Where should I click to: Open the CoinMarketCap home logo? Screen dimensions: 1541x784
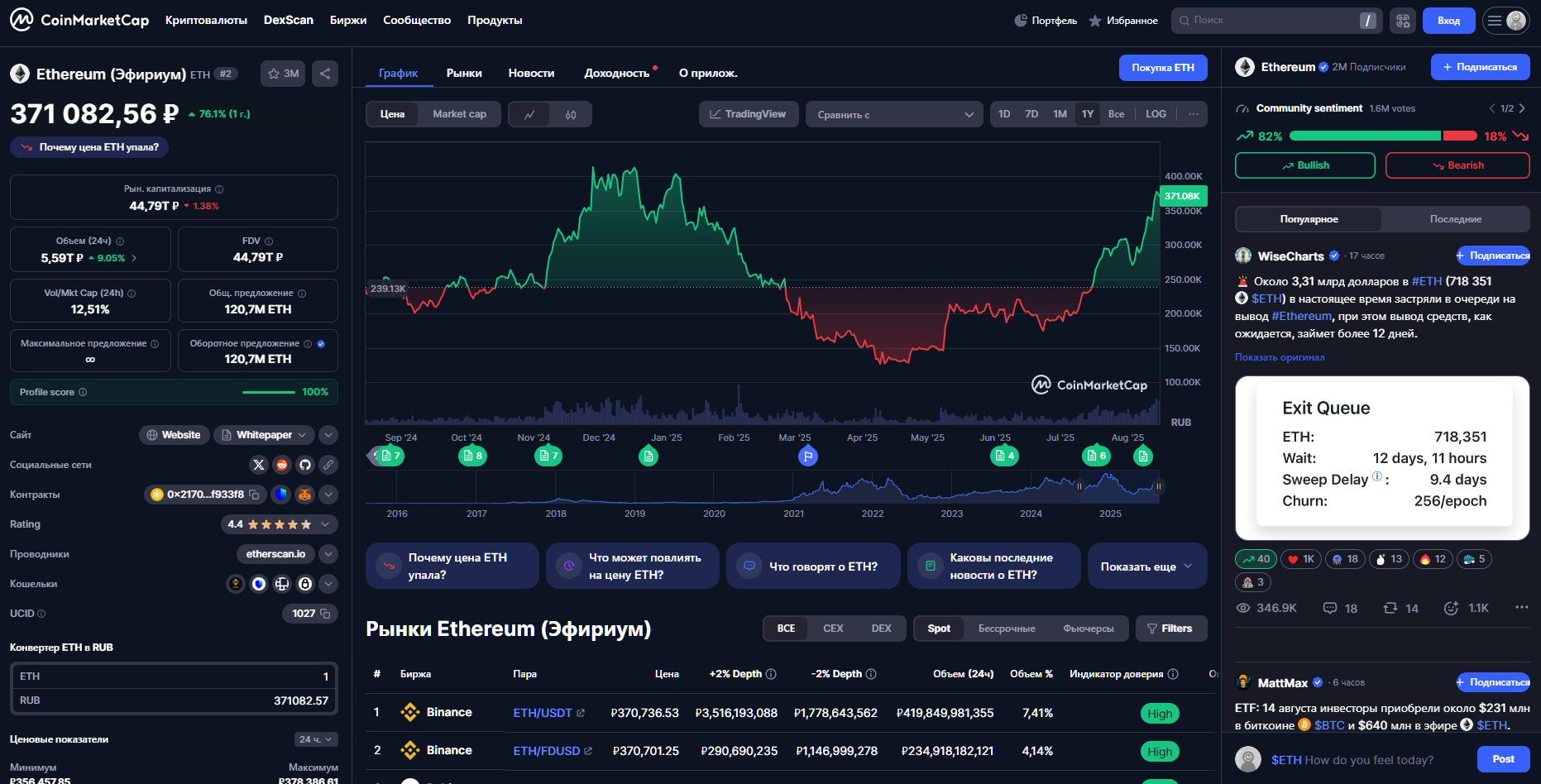[79, 20]
